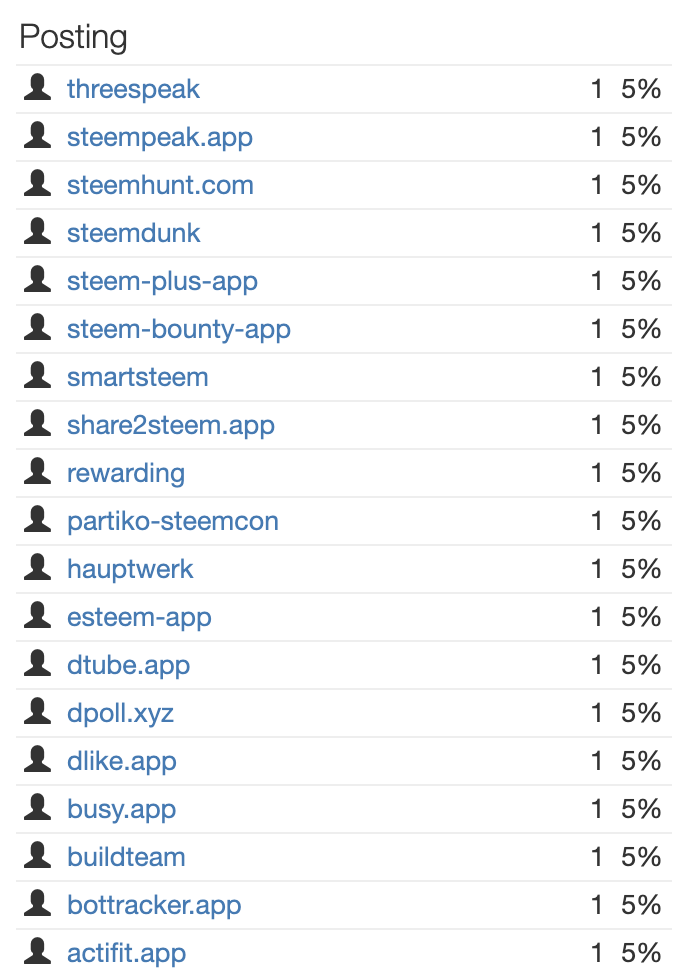Click the user icon beside threespeak
Viewport: 682px width, 974px height.
(x=37, y=88)
